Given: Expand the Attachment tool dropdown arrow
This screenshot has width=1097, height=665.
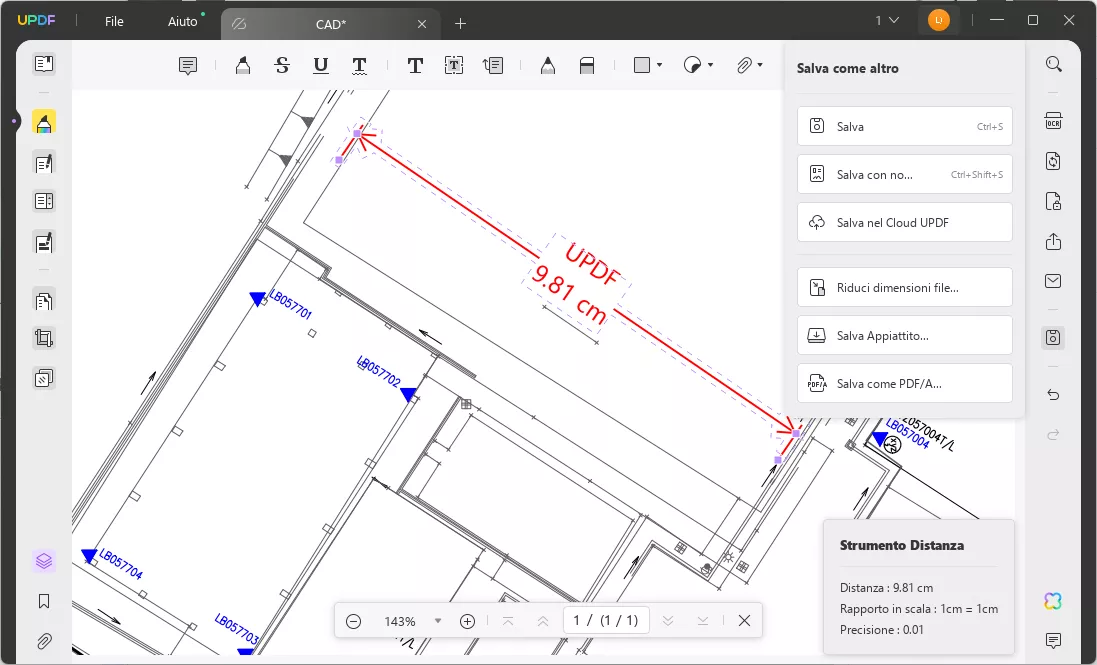Looking at the screenshot, I should [x=760, y=66].
